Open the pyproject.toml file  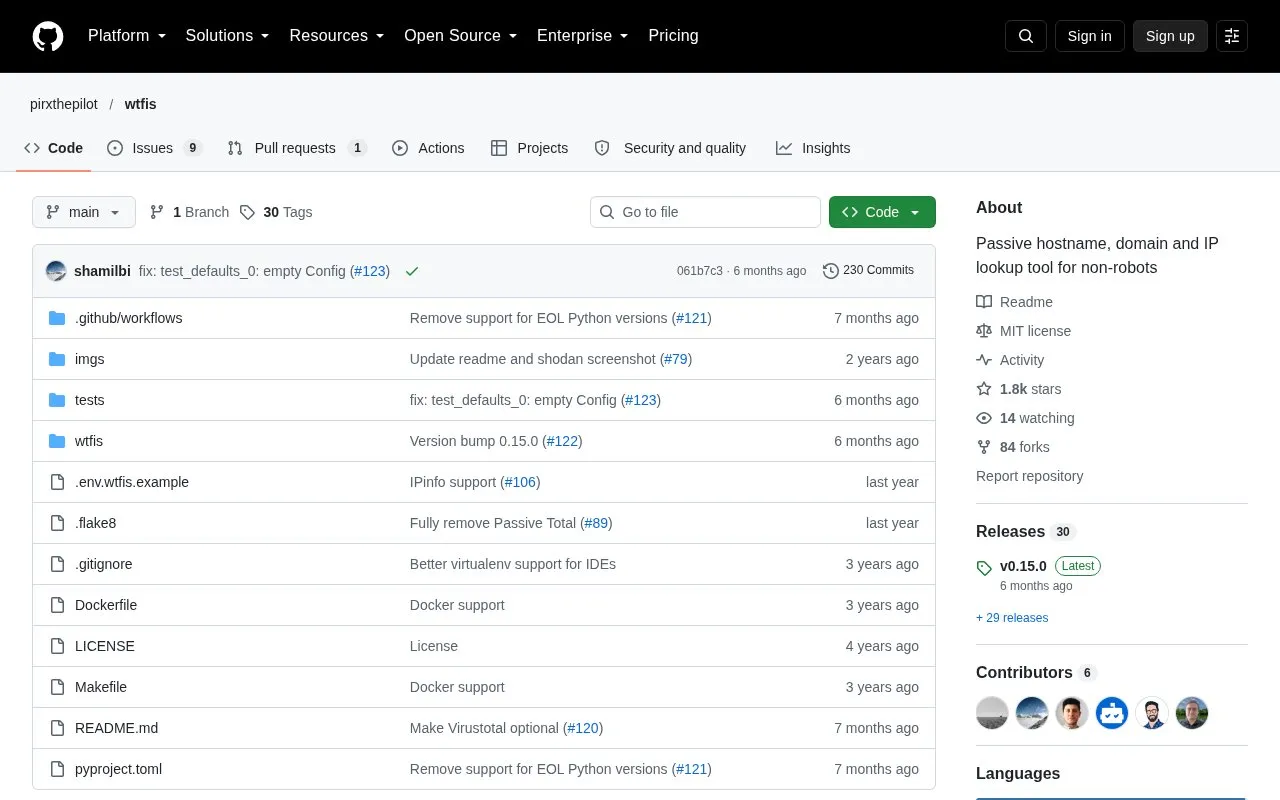[x=118, y=769]
